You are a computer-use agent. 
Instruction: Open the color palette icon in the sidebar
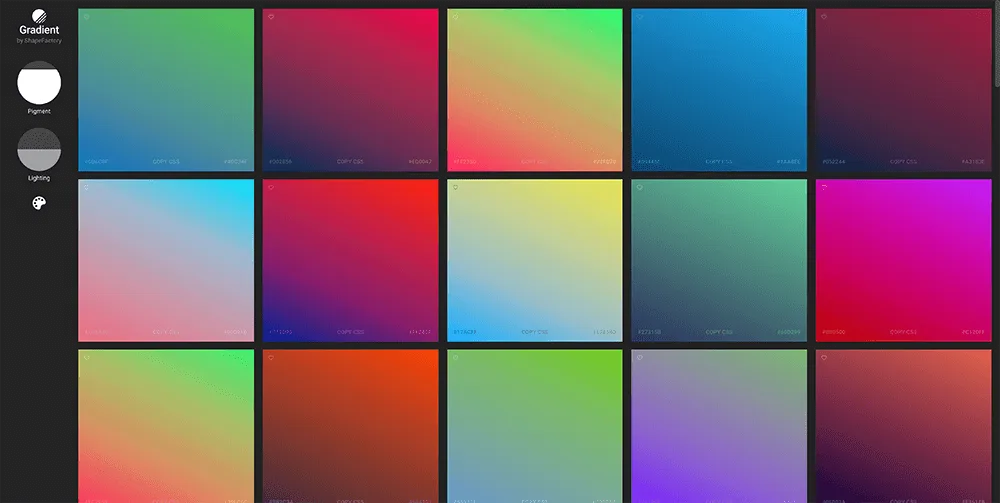tap(39, 203)
